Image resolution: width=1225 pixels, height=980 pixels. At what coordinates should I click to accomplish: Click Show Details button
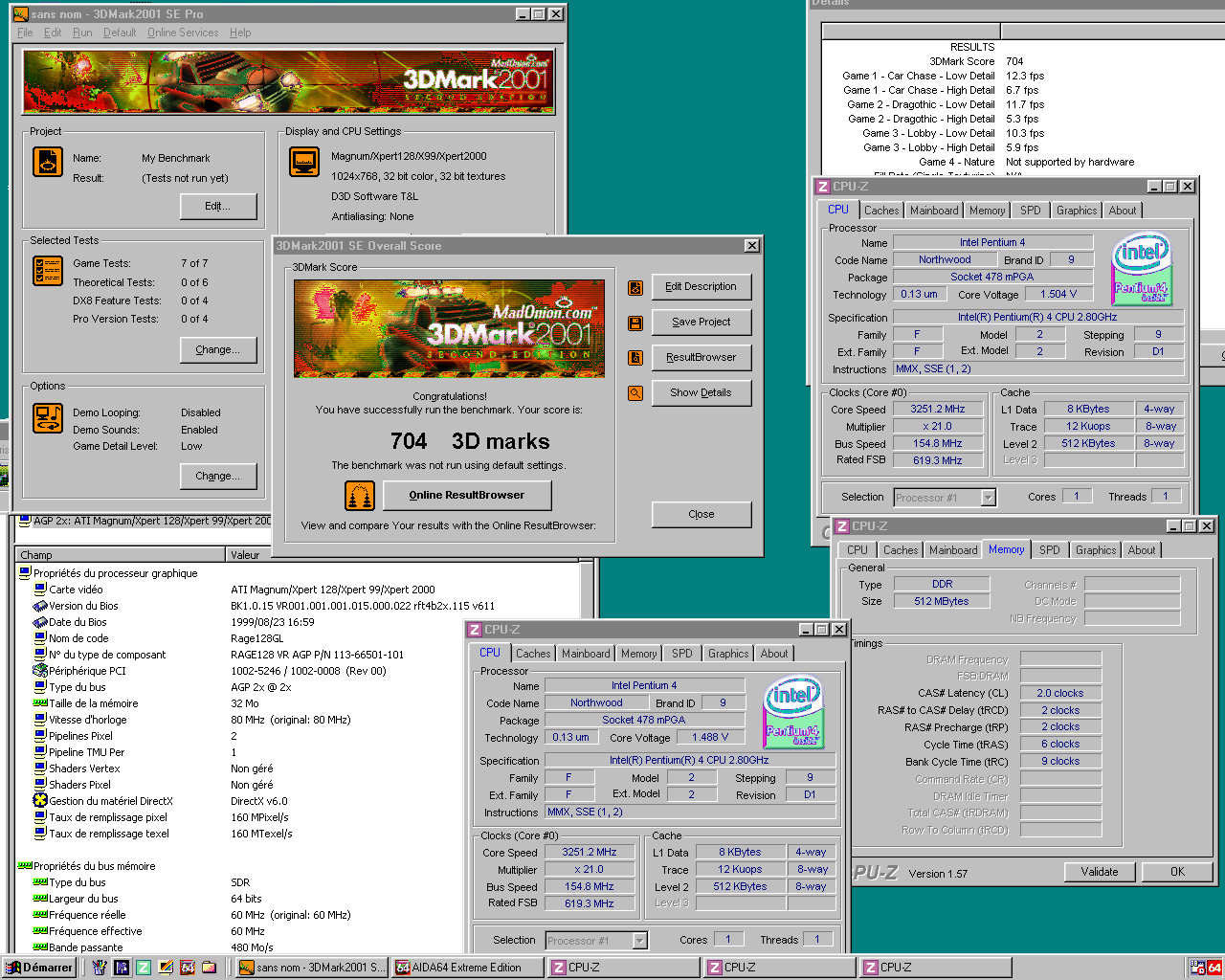coord(702,393)
